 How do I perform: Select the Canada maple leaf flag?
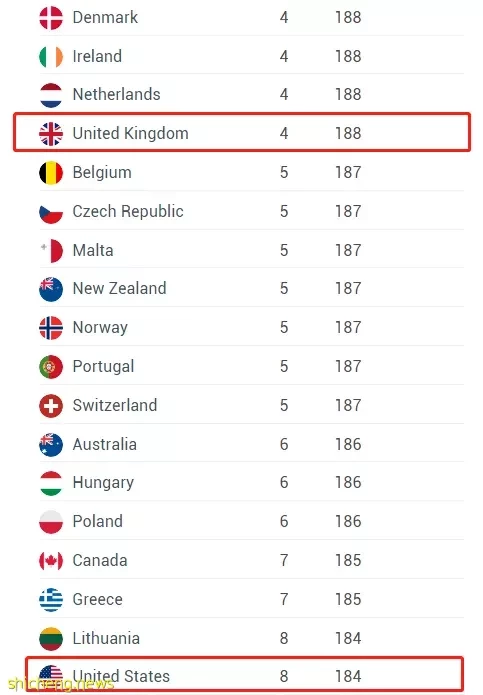pos(51,561)
